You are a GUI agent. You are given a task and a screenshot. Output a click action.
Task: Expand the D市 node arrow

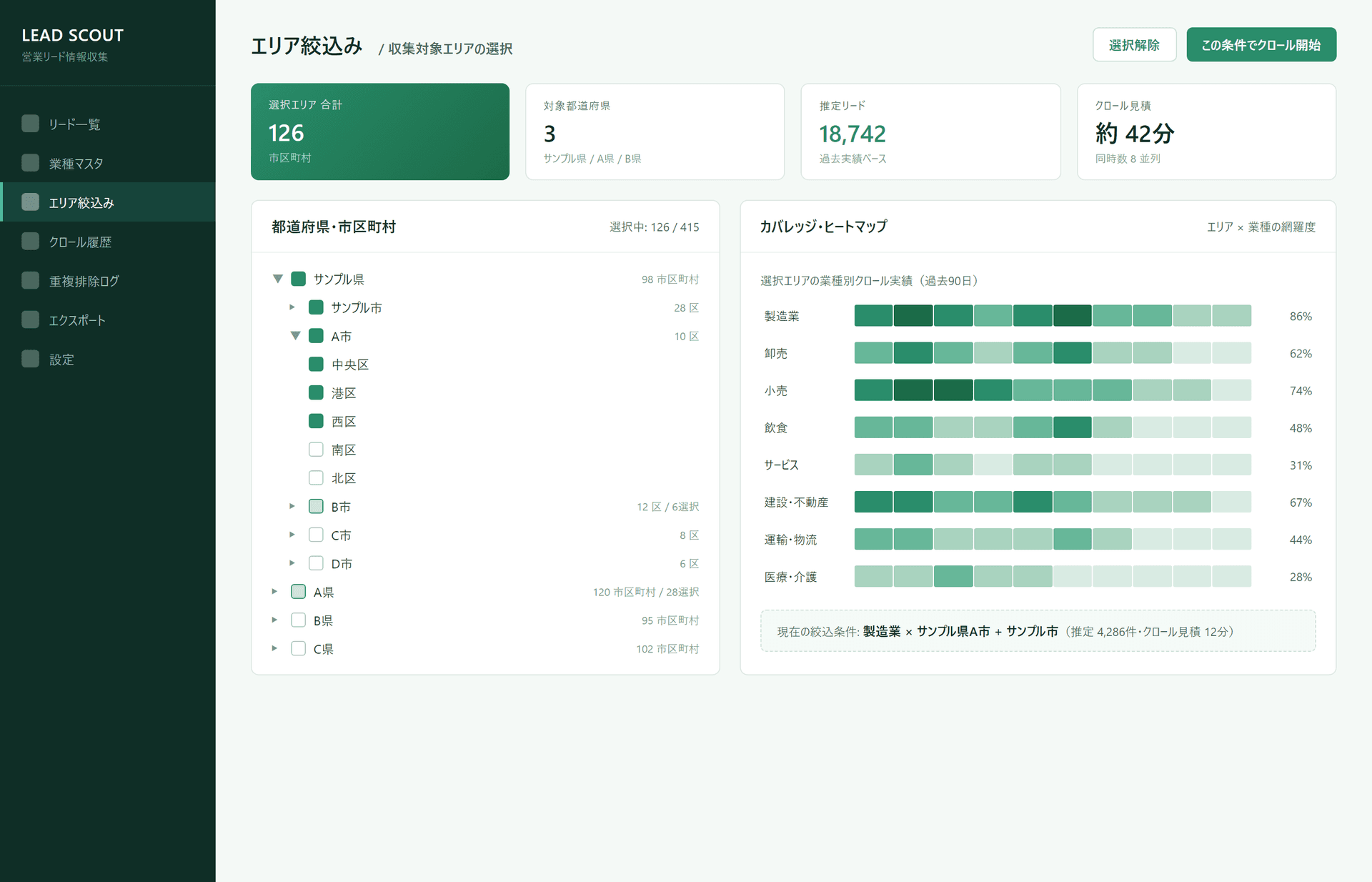[292, 563]
